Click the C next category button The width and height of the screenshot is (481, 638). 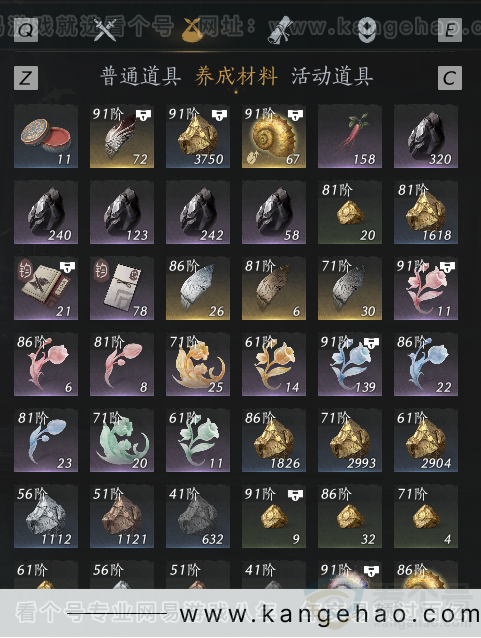(x=450, y=78)
